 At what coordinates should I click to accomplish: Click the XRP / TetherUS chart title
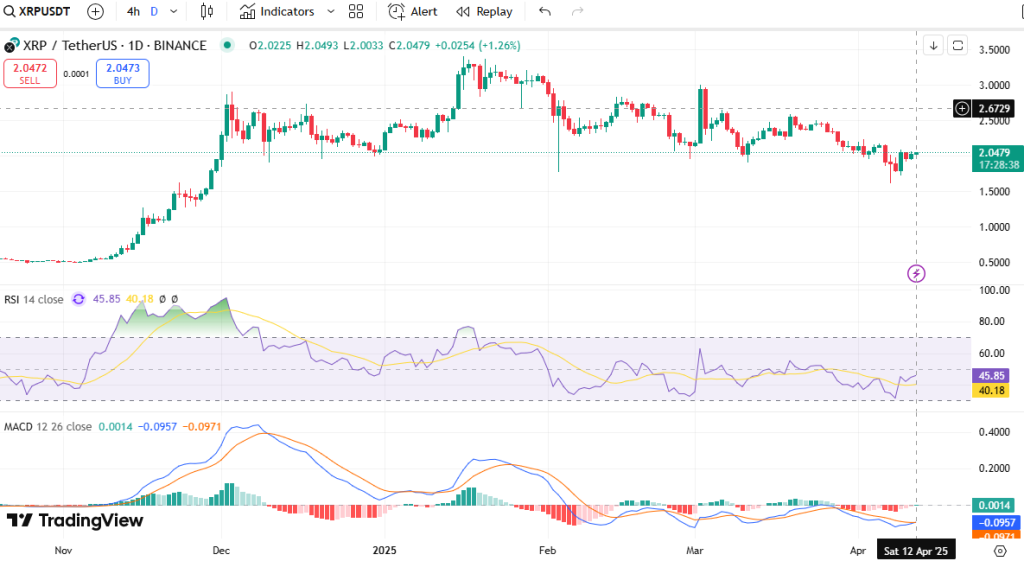pos(115,45)
